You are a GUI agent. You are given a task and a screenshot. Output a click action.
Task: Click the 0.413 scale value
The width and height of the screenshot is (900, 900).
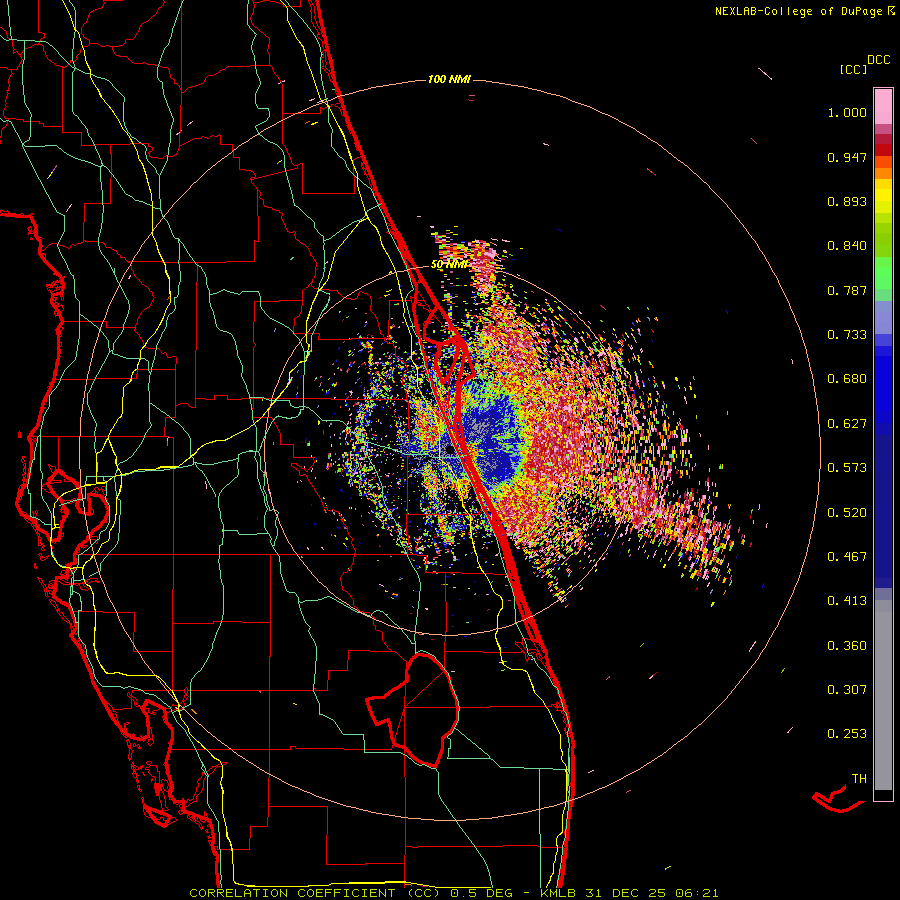[x=847, y=601]
